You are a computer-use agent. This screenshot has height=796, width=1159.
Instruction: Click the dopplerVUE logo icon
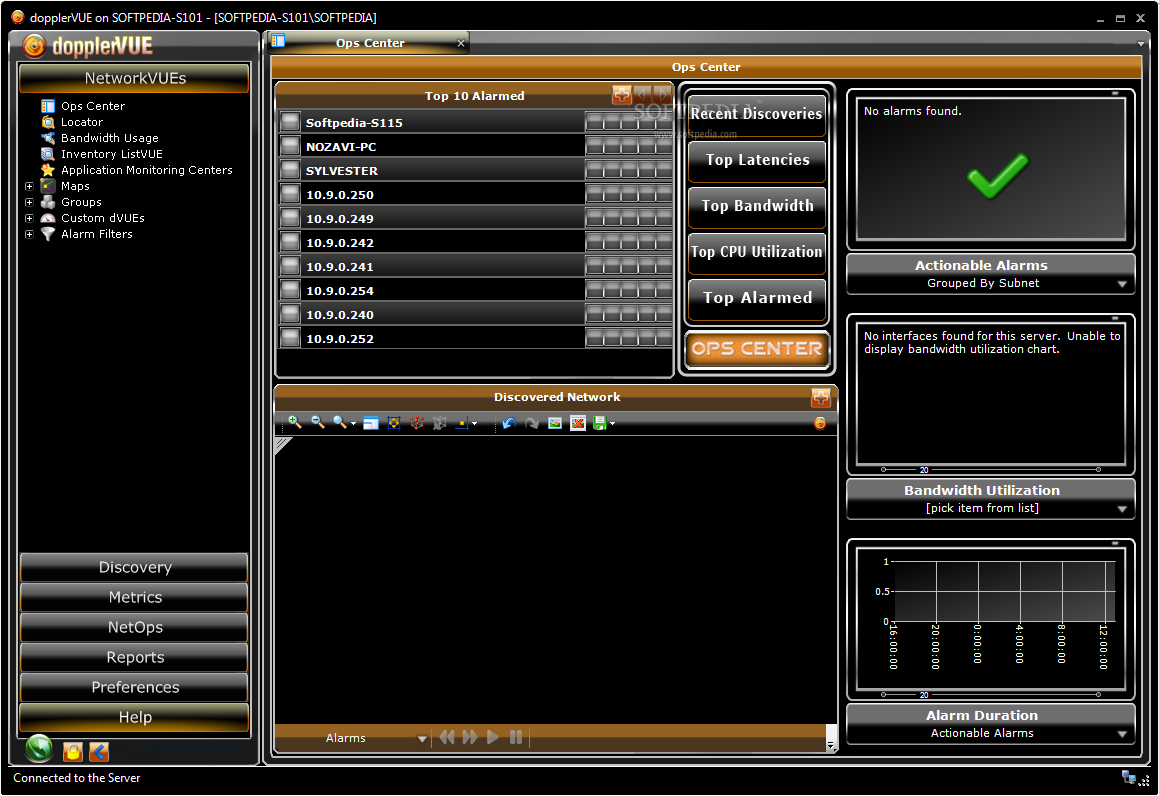(x=34, y=46)
